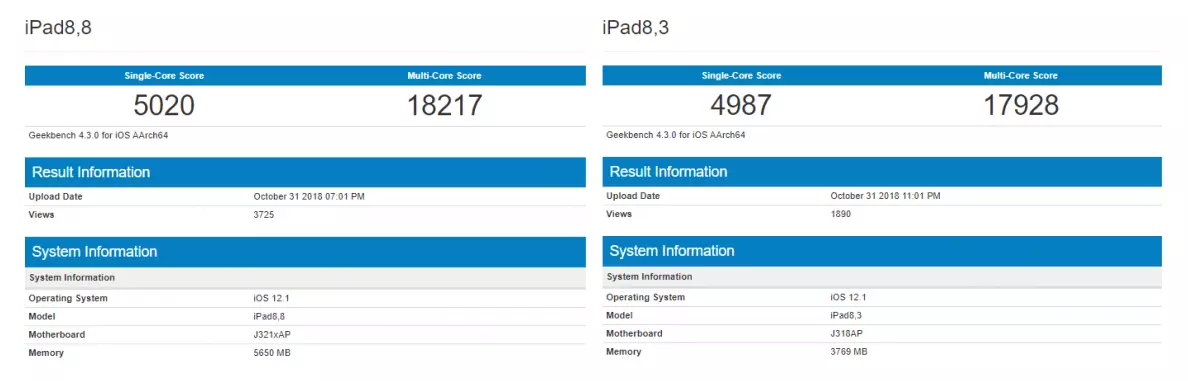Select motherboard value J321xAP
Image resolution: width=1188 pixels, height=381 pixels.
coord(271,335)
